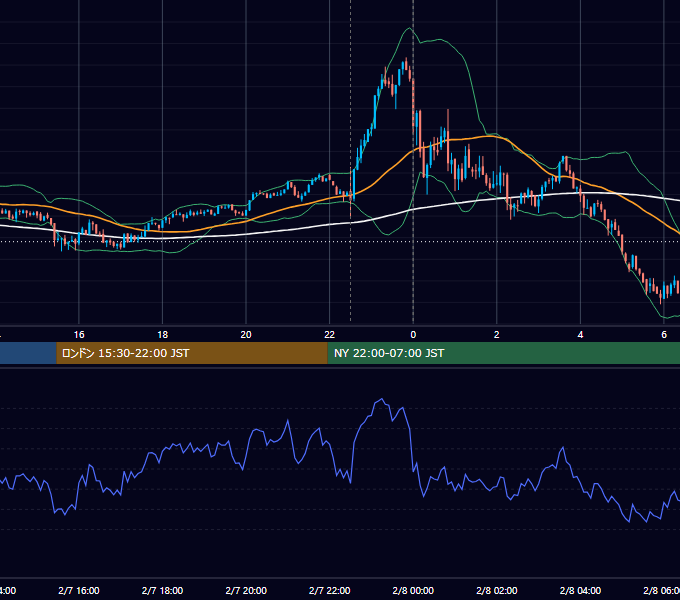Viewport: 680px width, 600px height.
Task: Click the 2/7 18:00 indicator axis label
Action: tap(163, 590)
